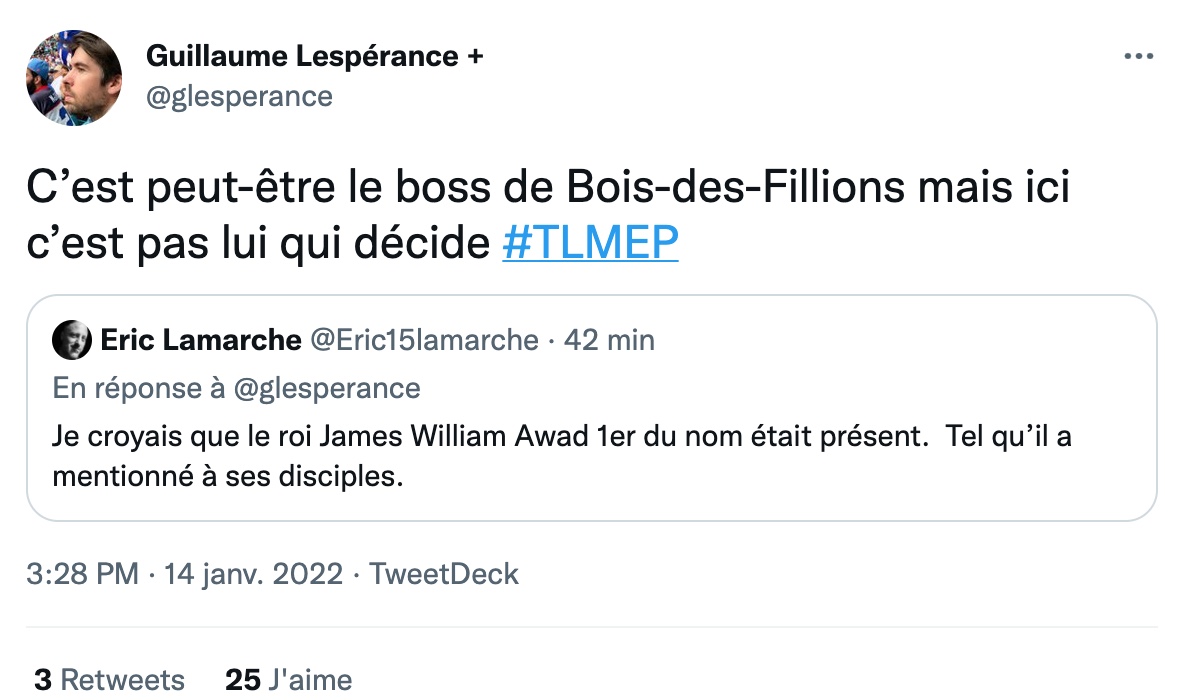Click 'mentionné à ses disciples' in quoted tweet
Screen dimensions: 1178x700
227,477
